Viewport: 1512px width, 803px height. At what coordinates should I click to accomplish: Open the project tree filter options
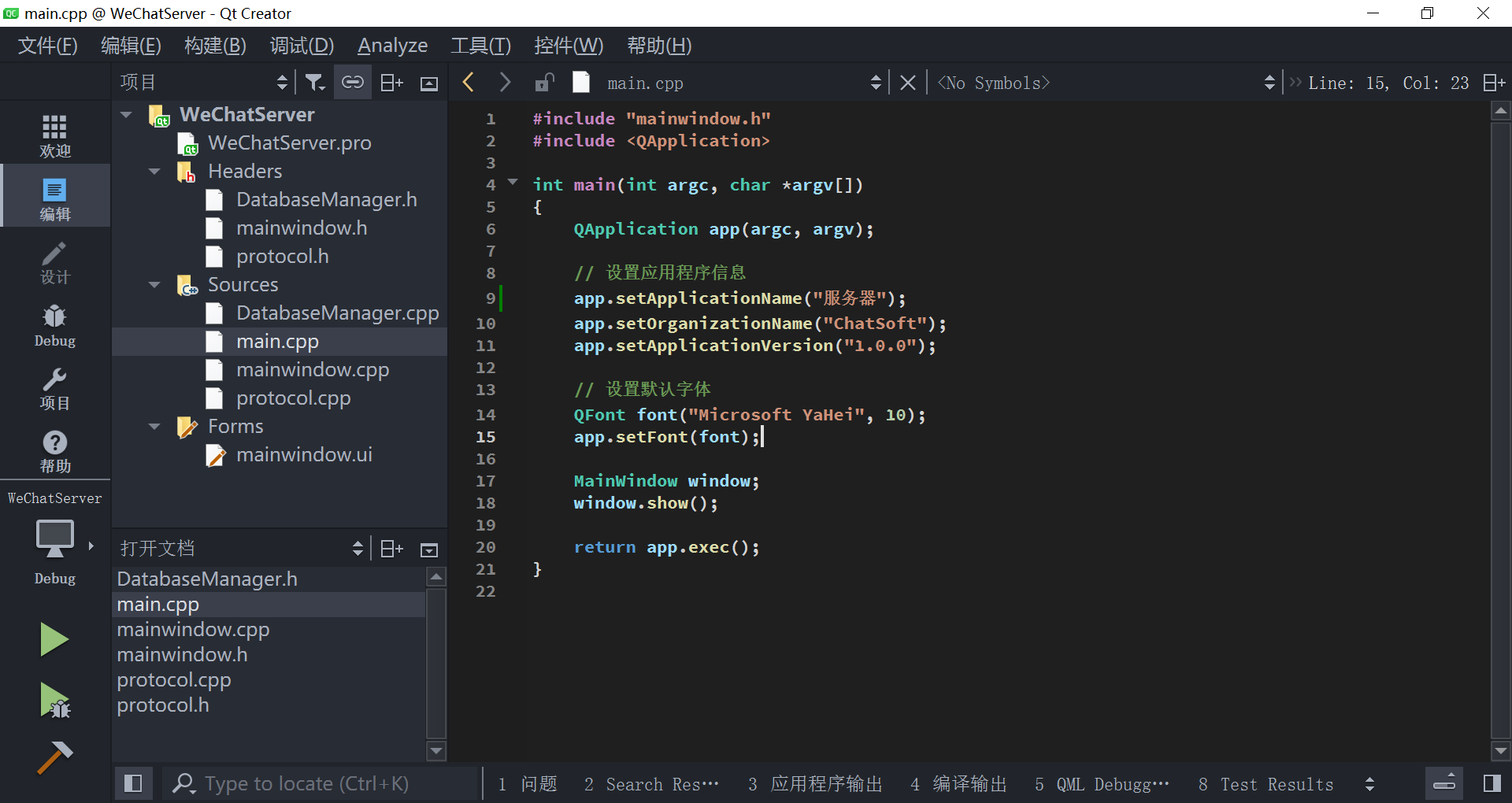pos(315,83)
